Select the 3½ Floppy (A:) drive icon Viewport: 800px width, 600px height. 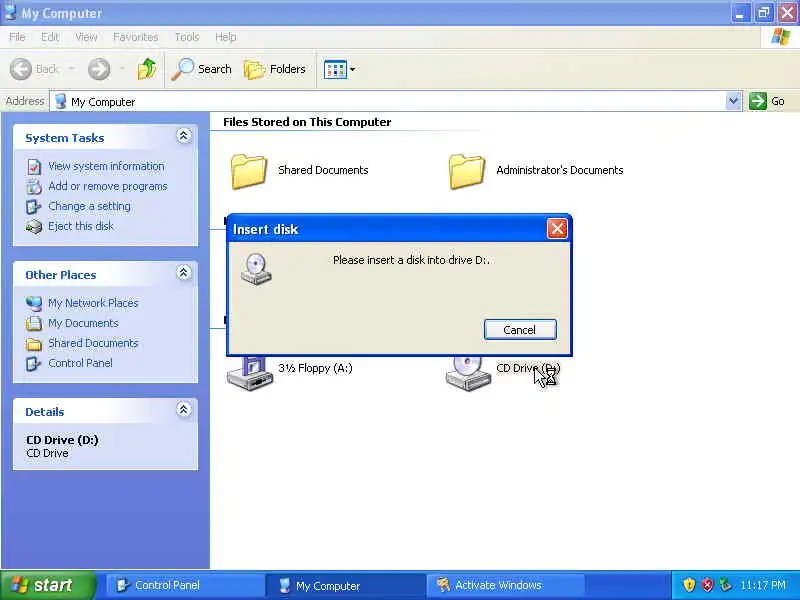coord(248,374)
